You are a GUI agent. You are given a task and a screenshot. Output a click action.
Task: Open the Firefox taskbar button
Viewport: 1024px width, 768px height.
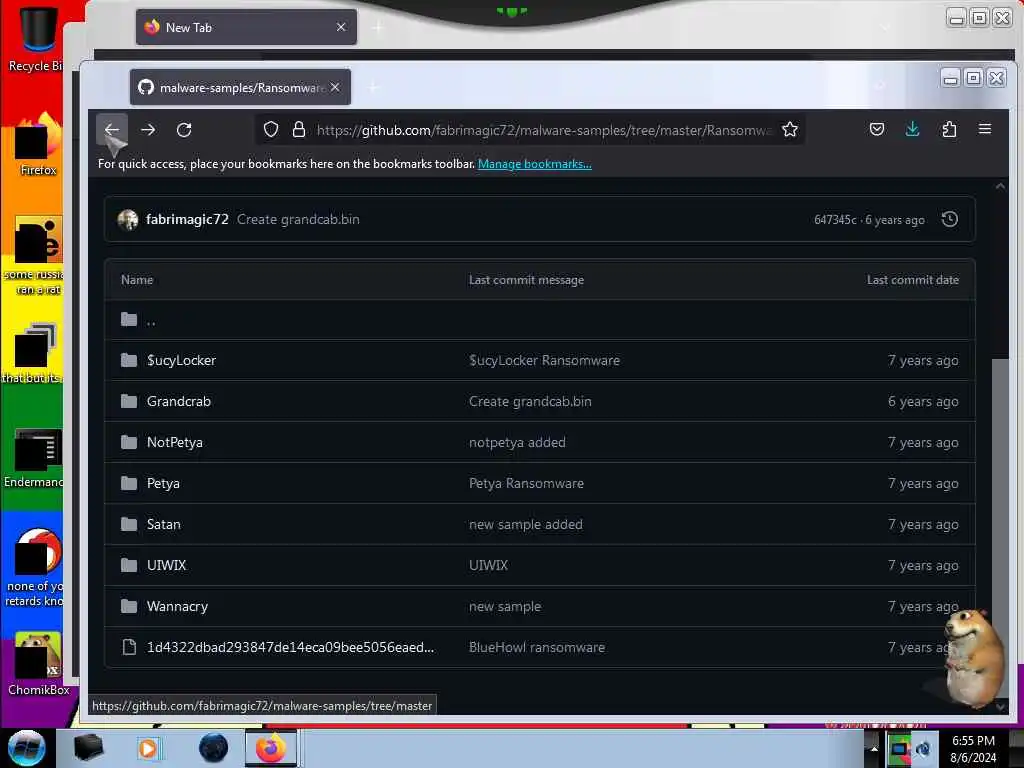coord(271,748)
